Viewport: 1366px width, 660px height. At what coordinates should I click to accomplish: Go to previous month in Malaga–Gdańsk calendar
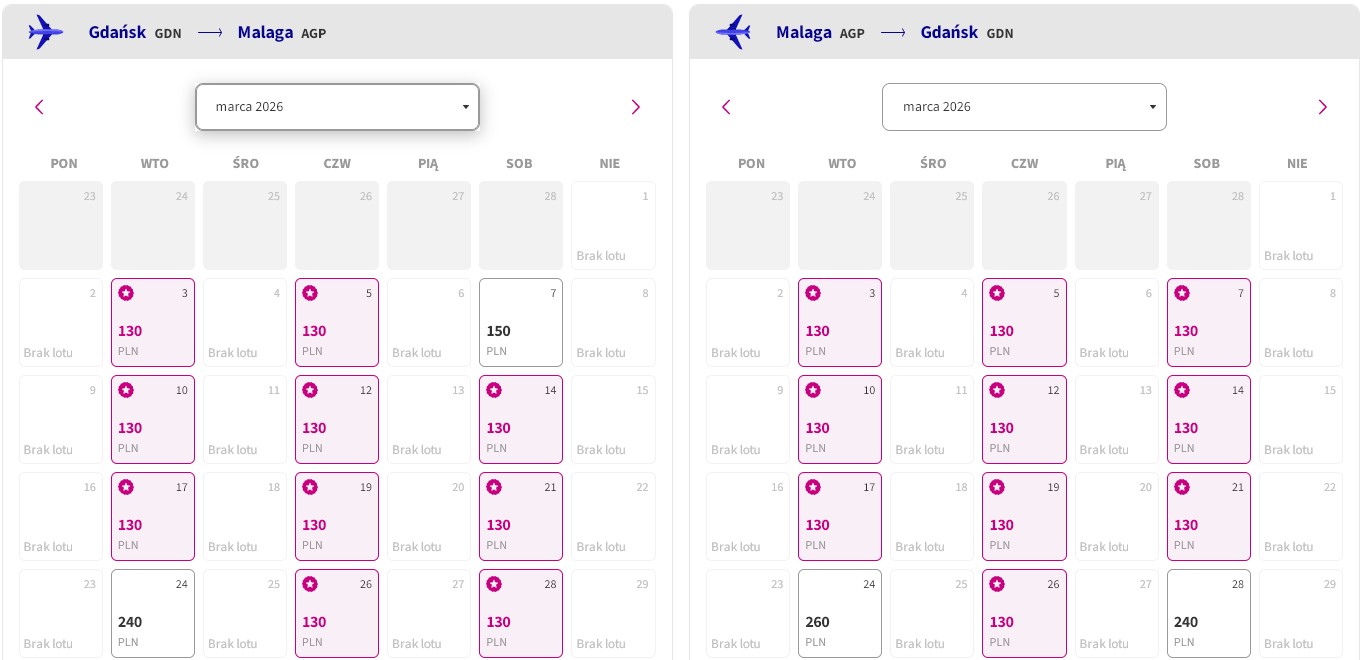726,107
